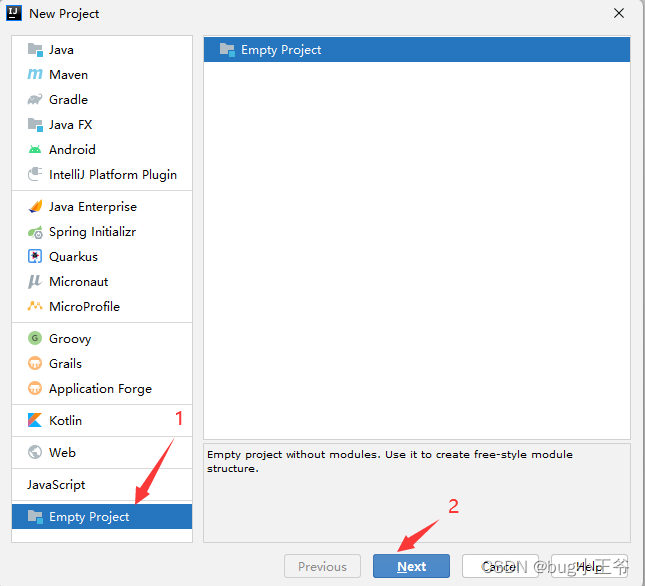Screen dimensions: 645x586
Task: Select Java Enterprise generator
Action: point(102,206)
